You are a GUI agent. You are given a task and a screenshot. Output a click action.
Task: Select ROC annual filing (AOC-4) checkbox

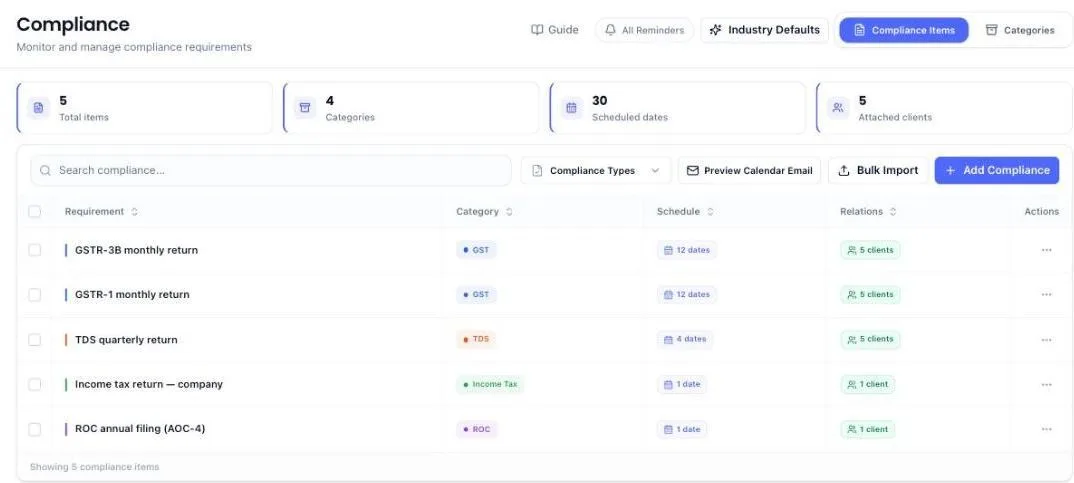pyautogui.click(x=34, y=430)
